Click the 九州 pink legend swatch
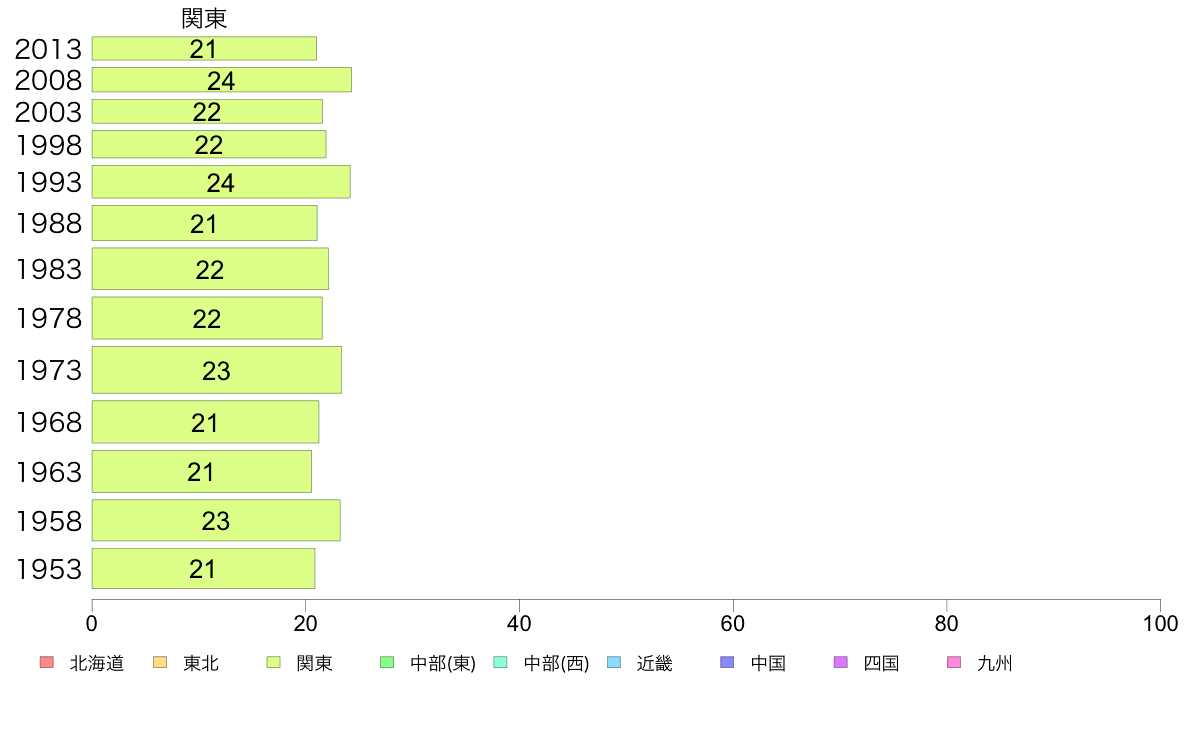The width and height of the screenshot is (1188, 736). click(954, 662)
